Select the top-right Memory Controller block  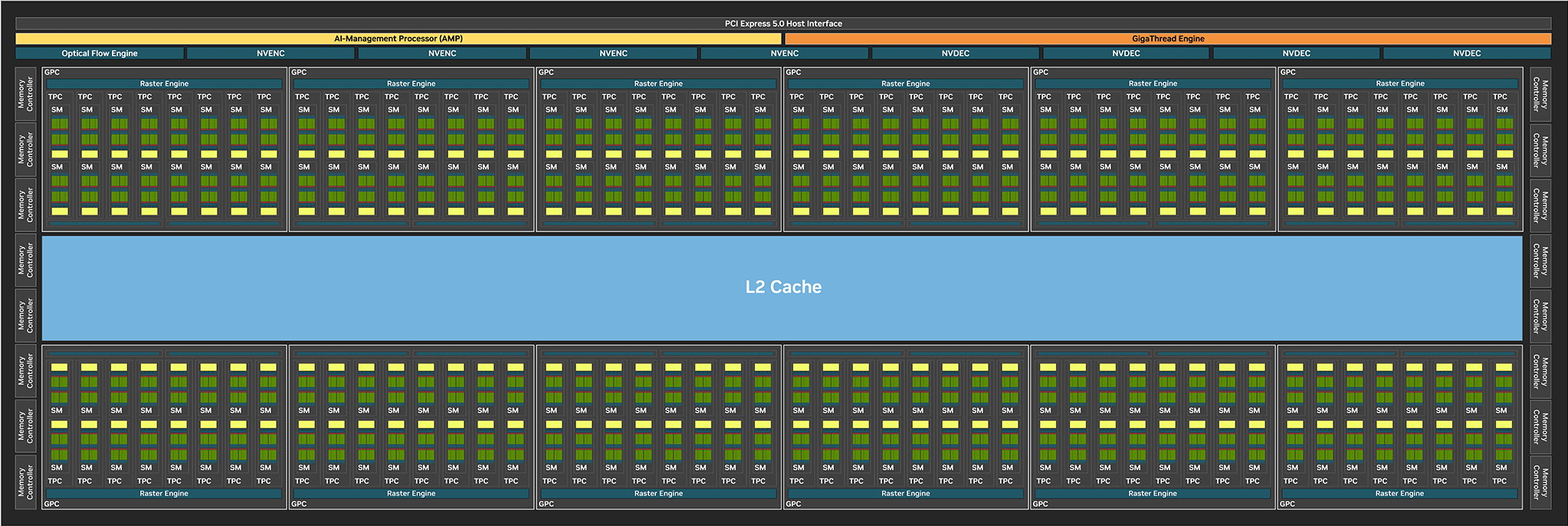pos(1540,94)
